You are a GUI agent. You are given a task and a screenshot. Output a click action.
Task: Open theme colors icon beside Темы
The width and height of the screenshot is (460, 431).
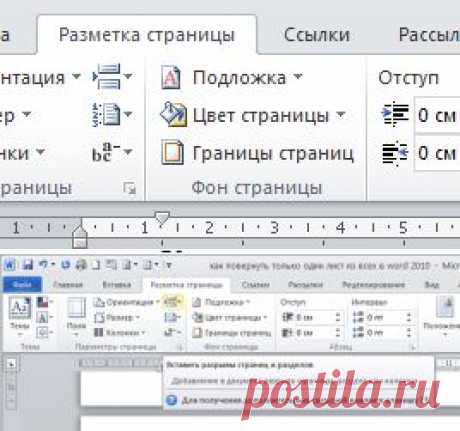coord(44,303)
